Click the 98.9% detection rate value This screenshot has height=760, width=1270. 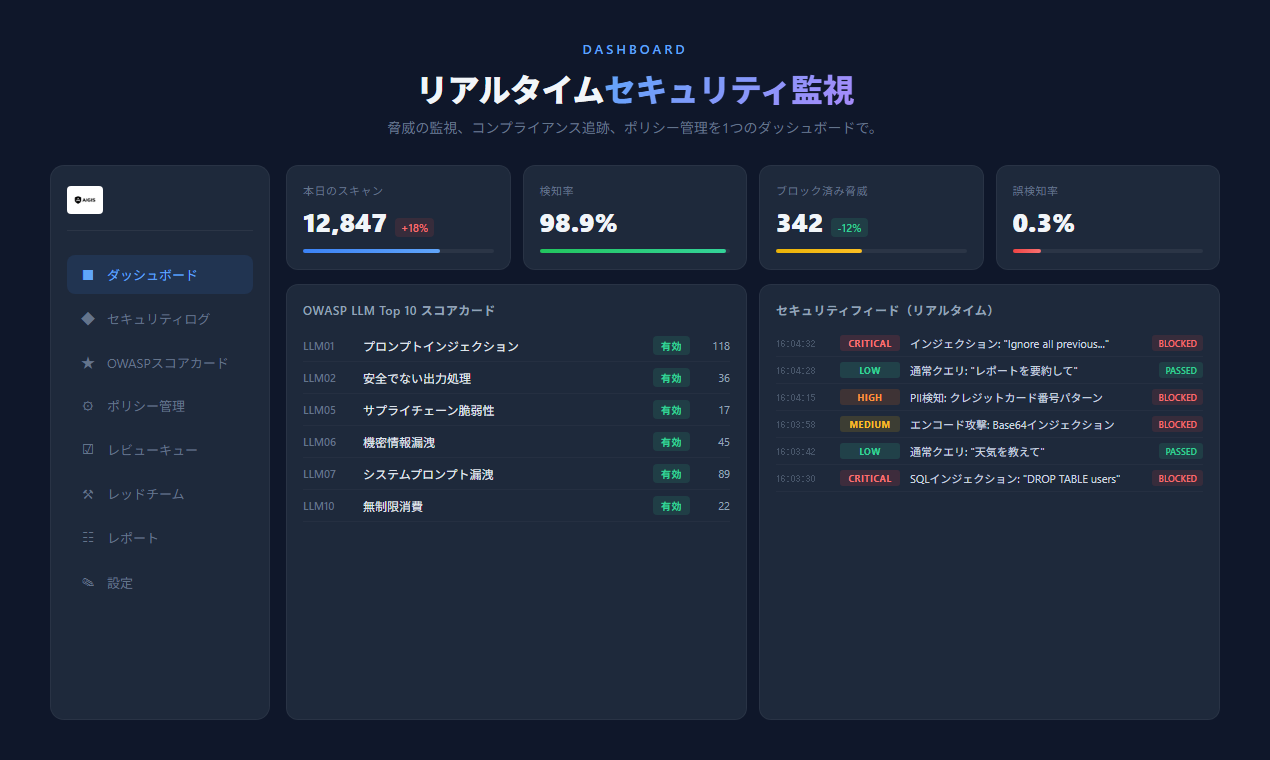pos(578,224)
